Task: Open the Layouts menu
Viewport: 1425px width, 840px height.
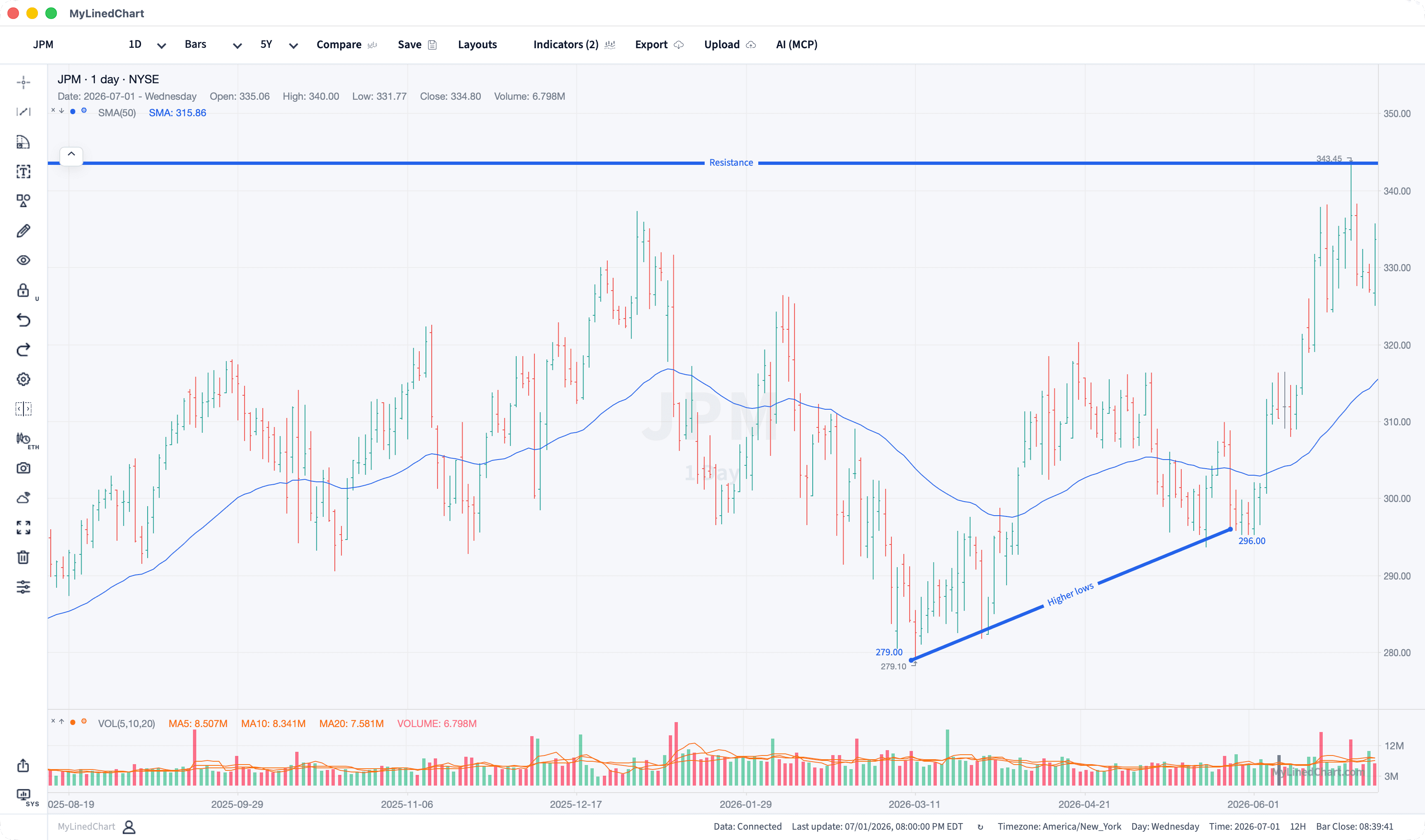Action: [x=477, y=45]
